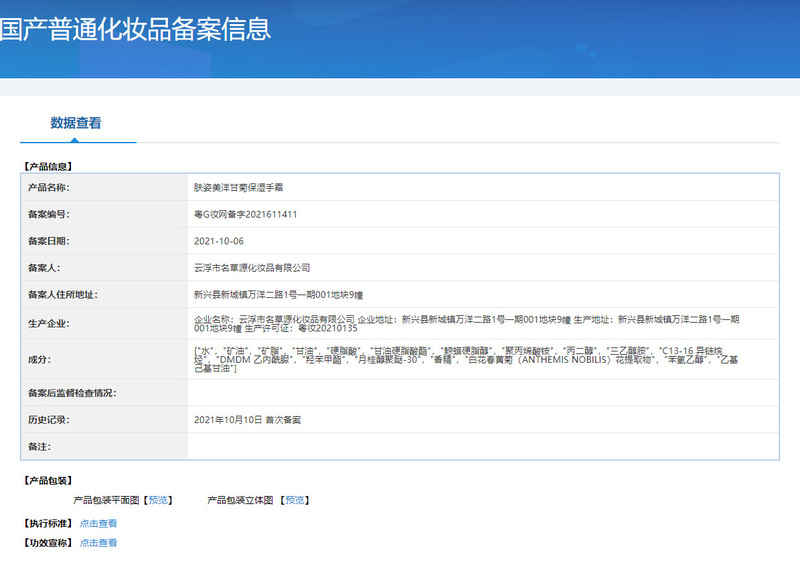Image resolution: width=800 pixels, height=571 pixels.
Task: Open the 数据查看 tab
Action: coord(76,123)
